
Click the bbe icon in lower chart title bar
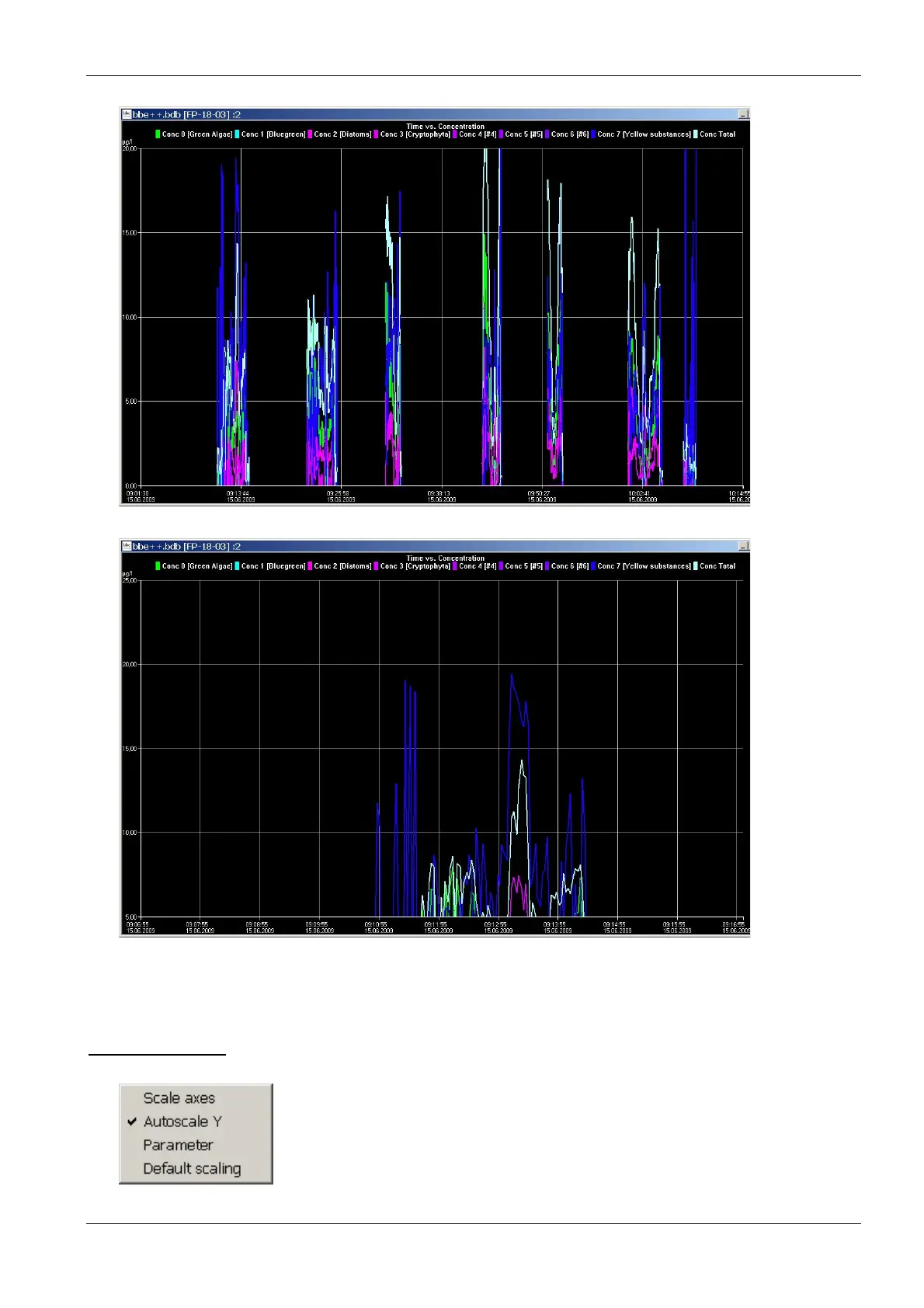point(126,546)
